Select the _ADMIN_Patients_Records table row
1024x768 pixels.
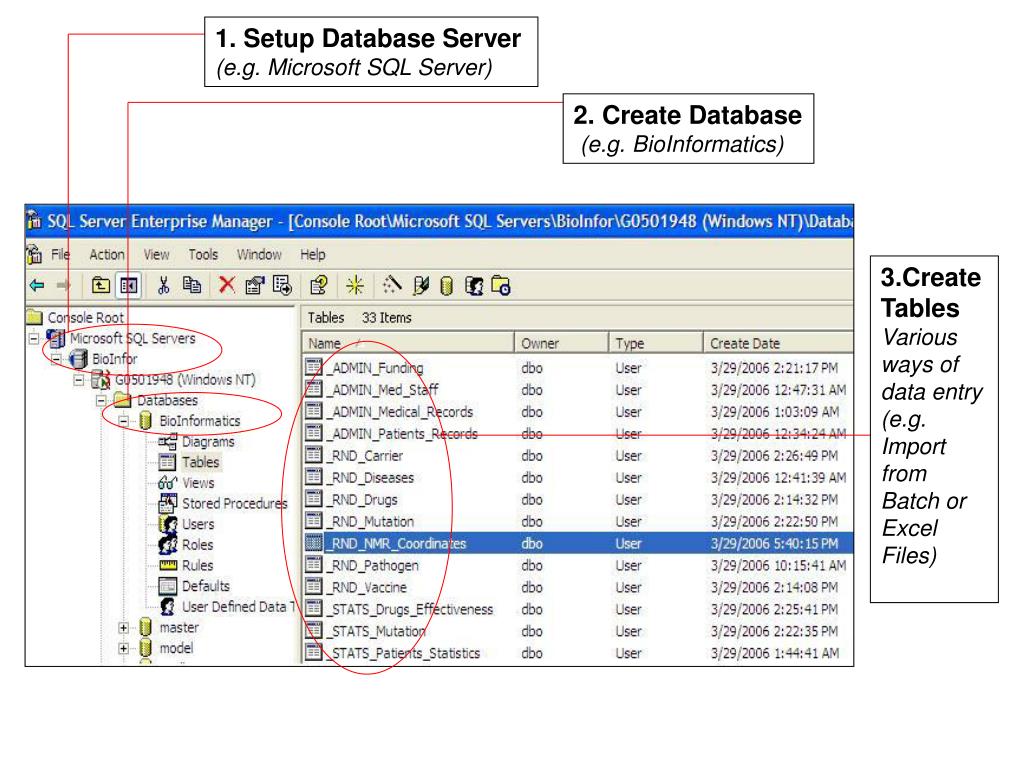pos(578,434)
